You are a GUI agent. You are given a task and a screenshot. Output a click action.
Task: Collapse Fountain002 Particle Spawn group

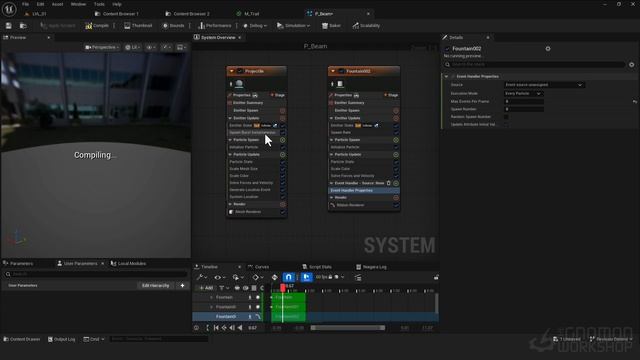[331, 140]
